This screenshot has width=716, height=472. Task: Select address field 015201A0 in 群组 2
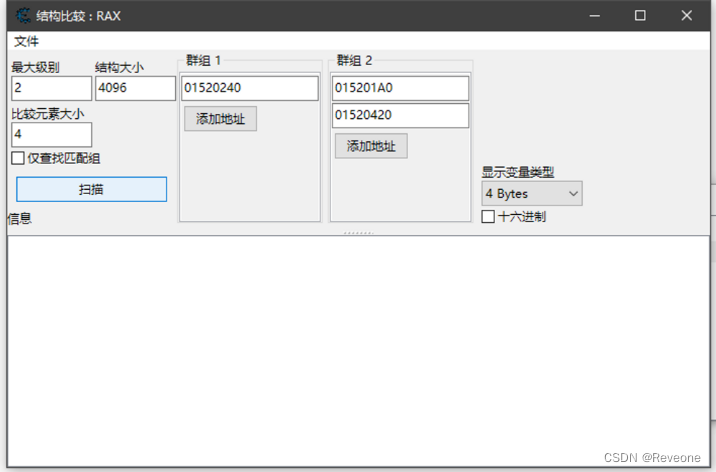tap(400, 88)
